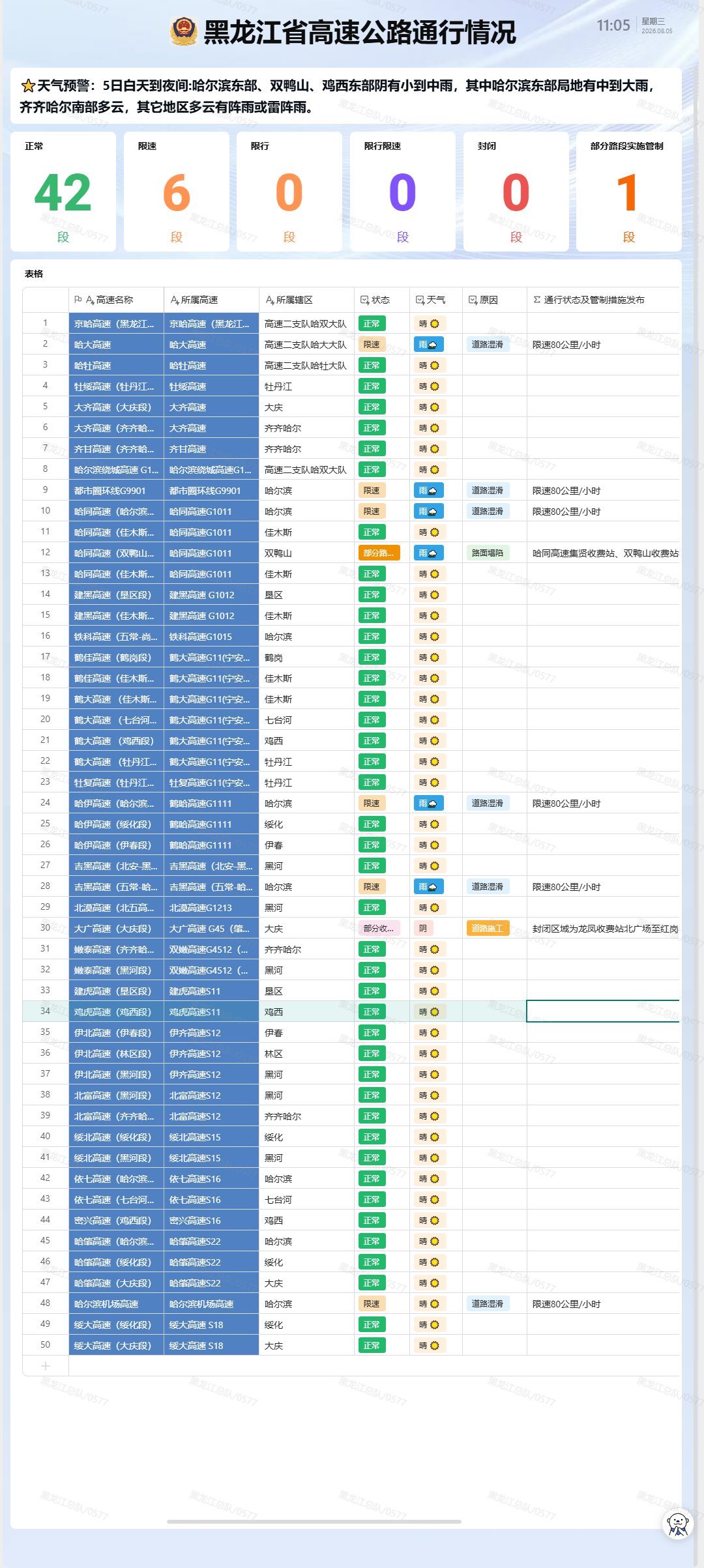Click the 建虎高速S11 cell
This screenshot has height=1568, width=704.
(x=211, y=991)
